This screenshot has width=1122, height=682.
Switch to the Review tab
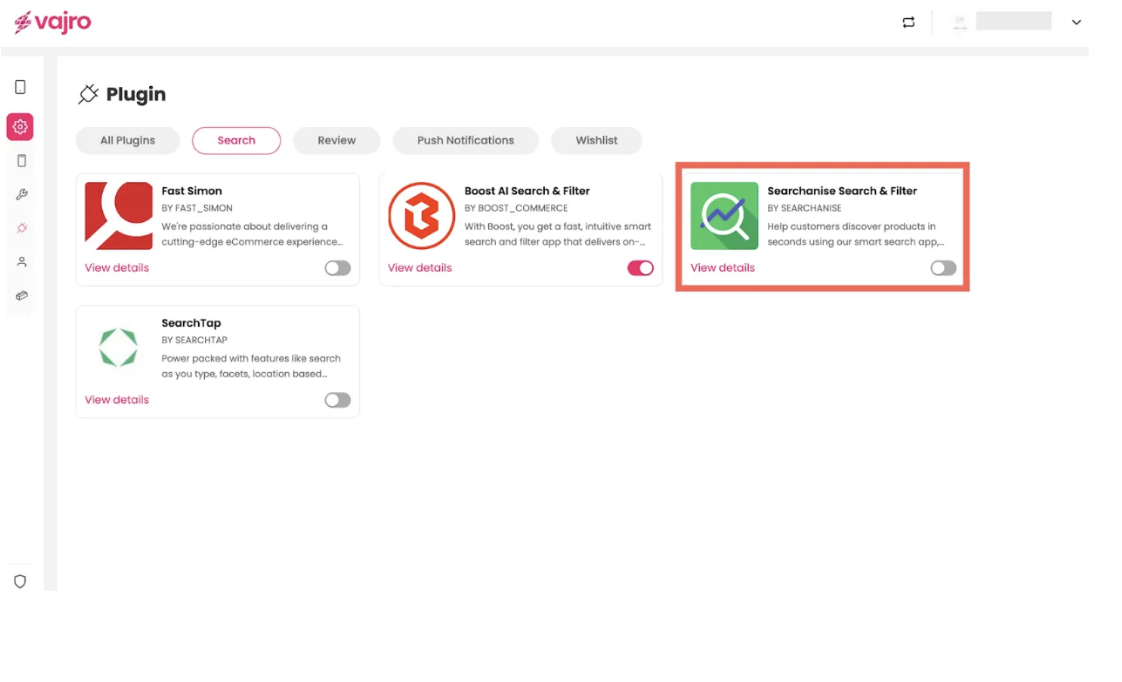[x=336, y=140]
